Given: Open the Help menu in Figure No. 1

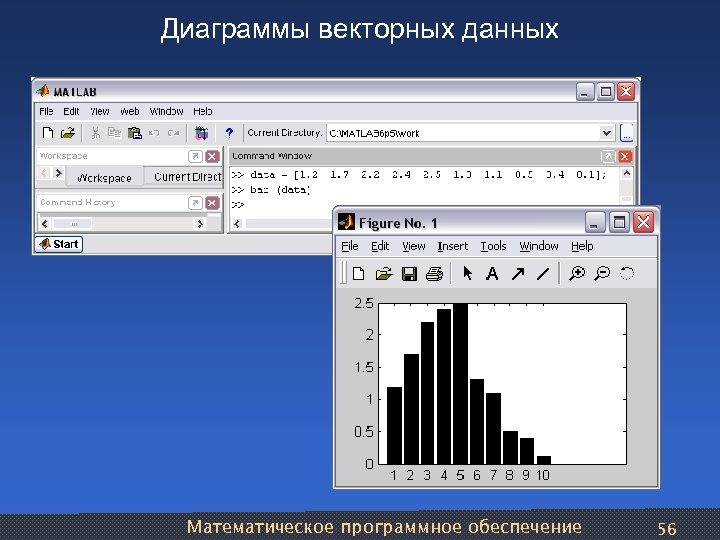Looking at the screenshot, I should [582, 247].
